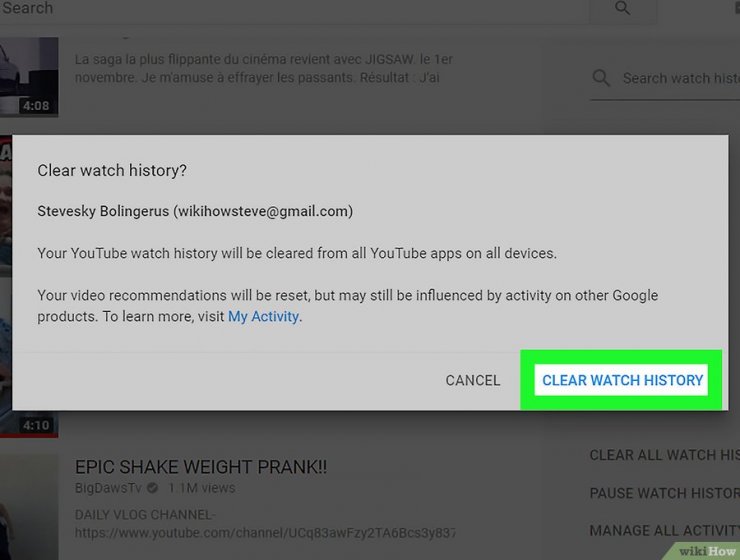Click the 1.1M views text
The image size is (740, 560).
202,488
